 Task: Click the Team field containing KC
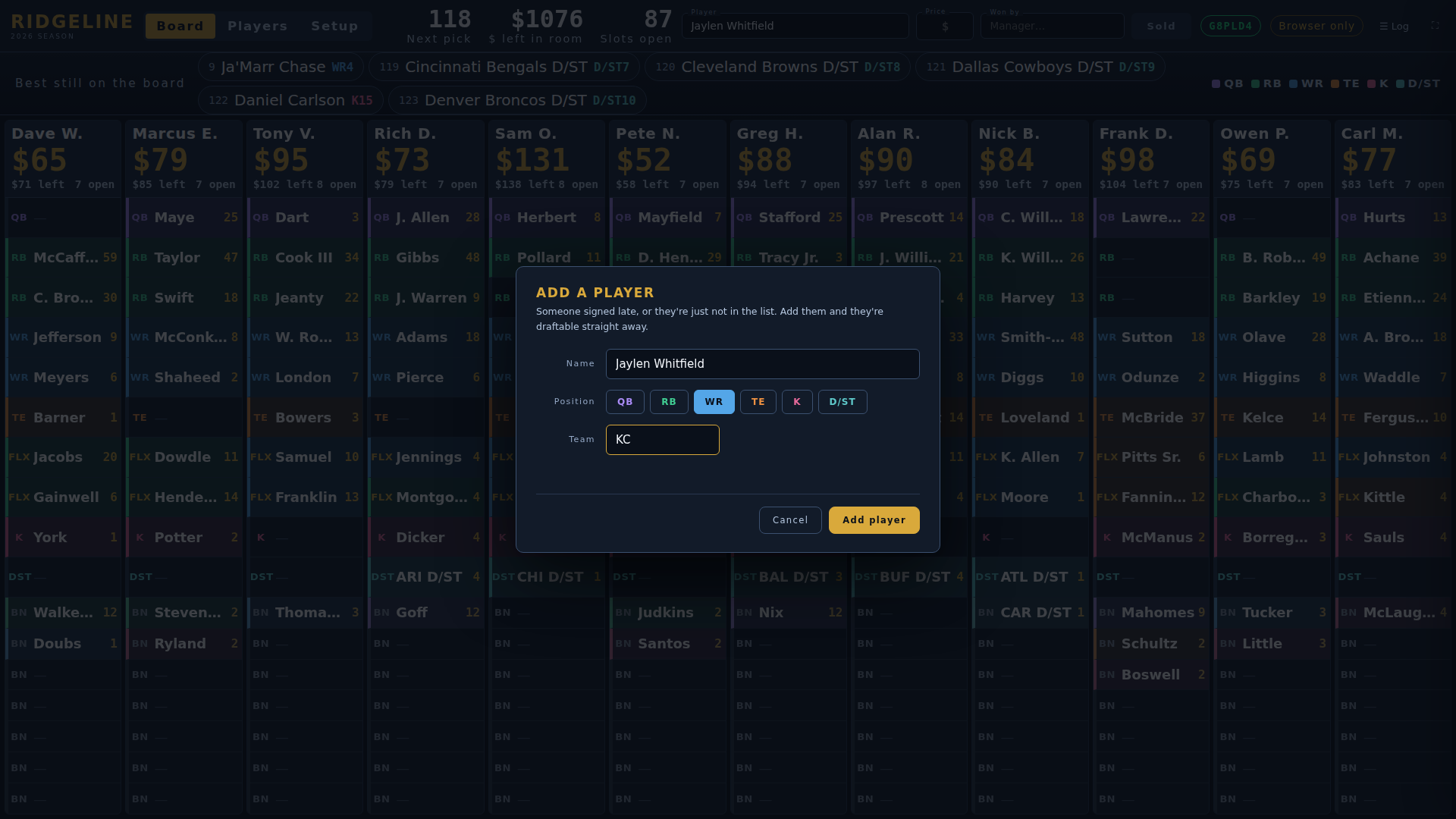[662, 440]
